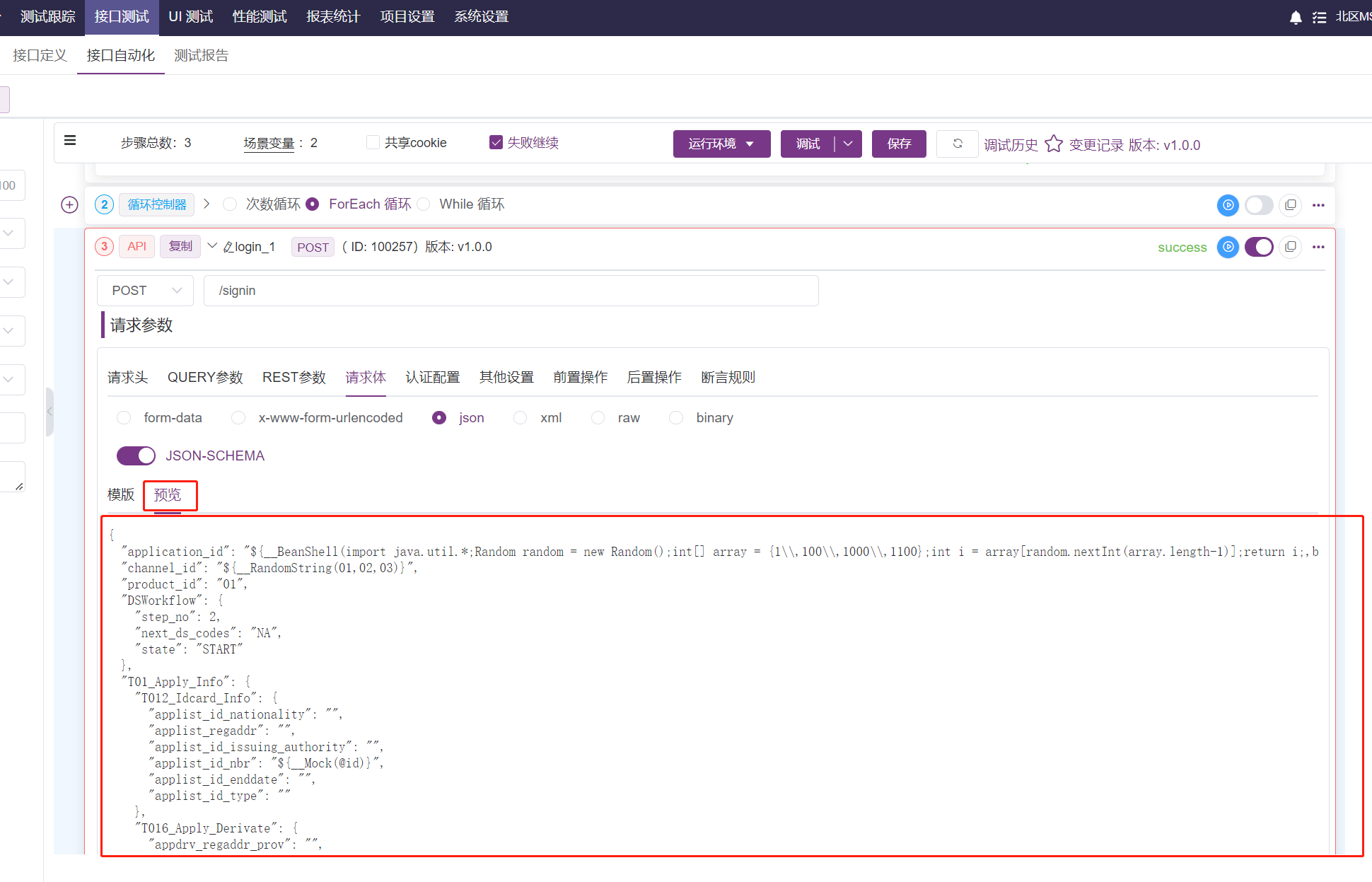Duplicate step 3 using the copy icon

pos(1290,247)
